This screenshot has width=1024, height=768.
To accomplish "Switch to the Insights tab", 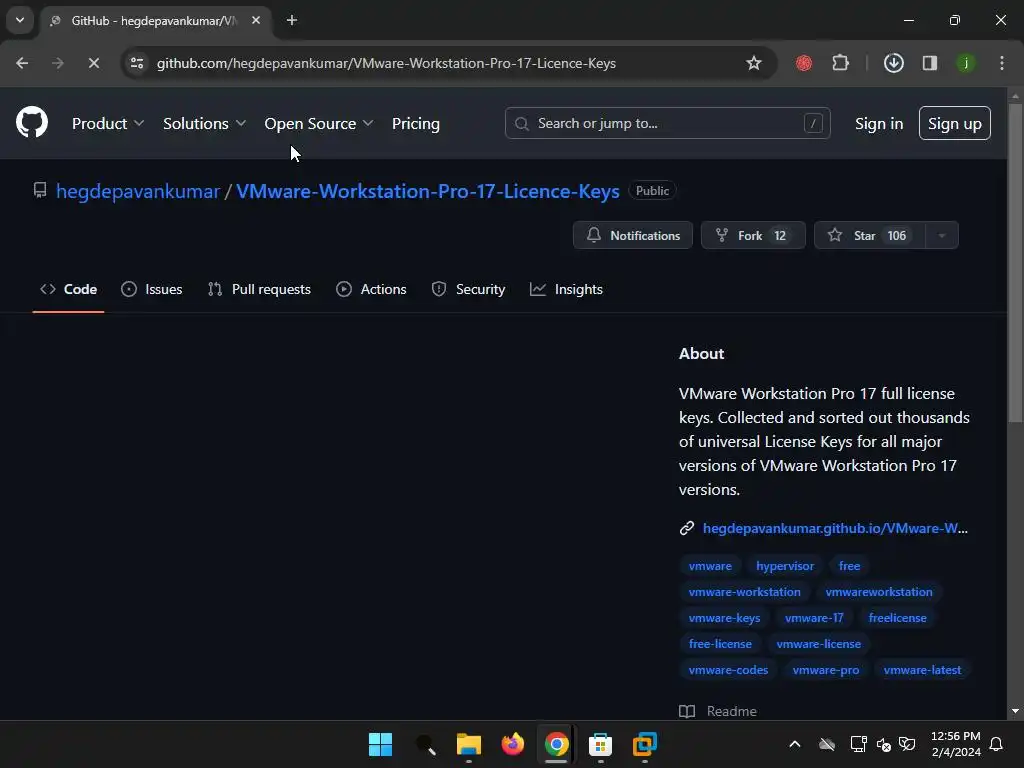I will [x=566, y=289].
